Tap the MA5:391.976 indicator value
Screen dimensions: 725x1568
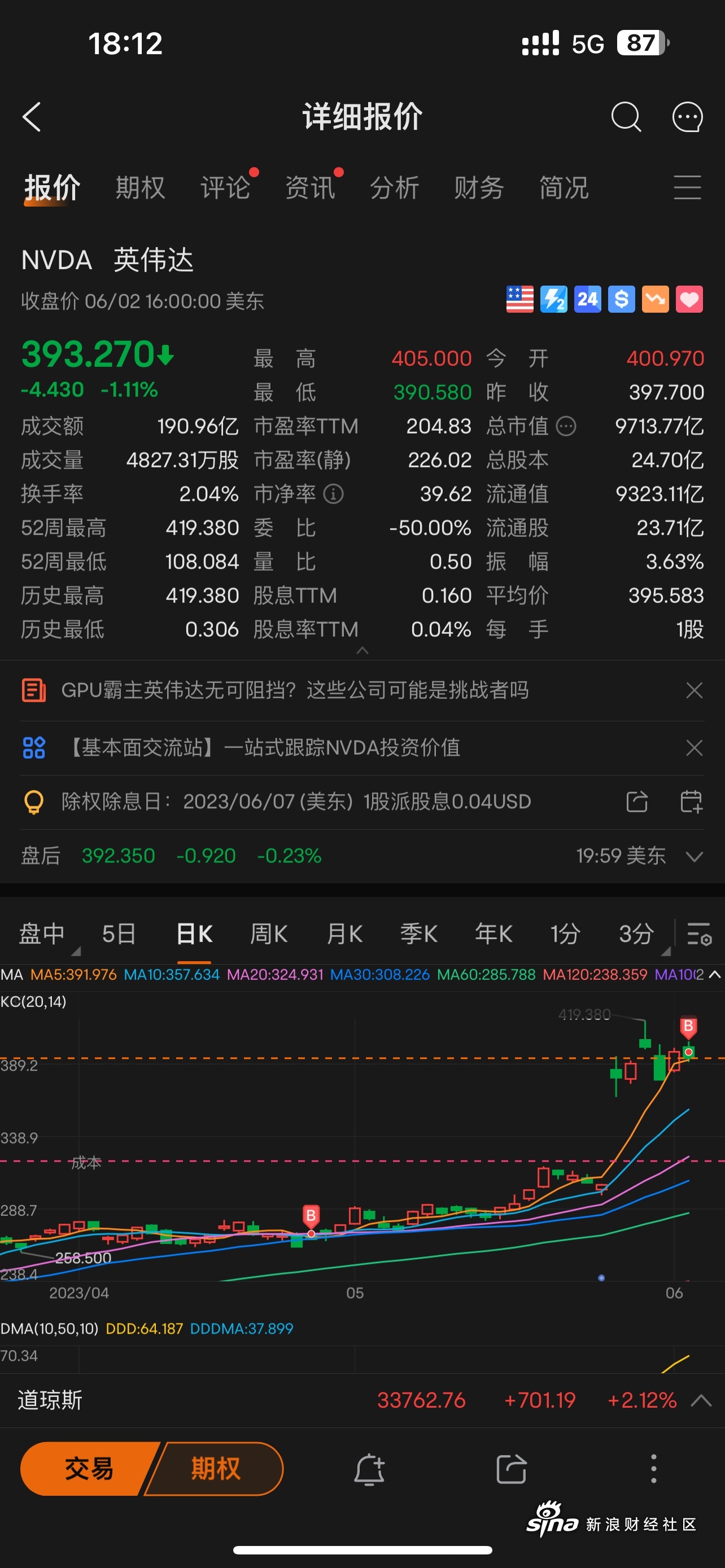73,975
